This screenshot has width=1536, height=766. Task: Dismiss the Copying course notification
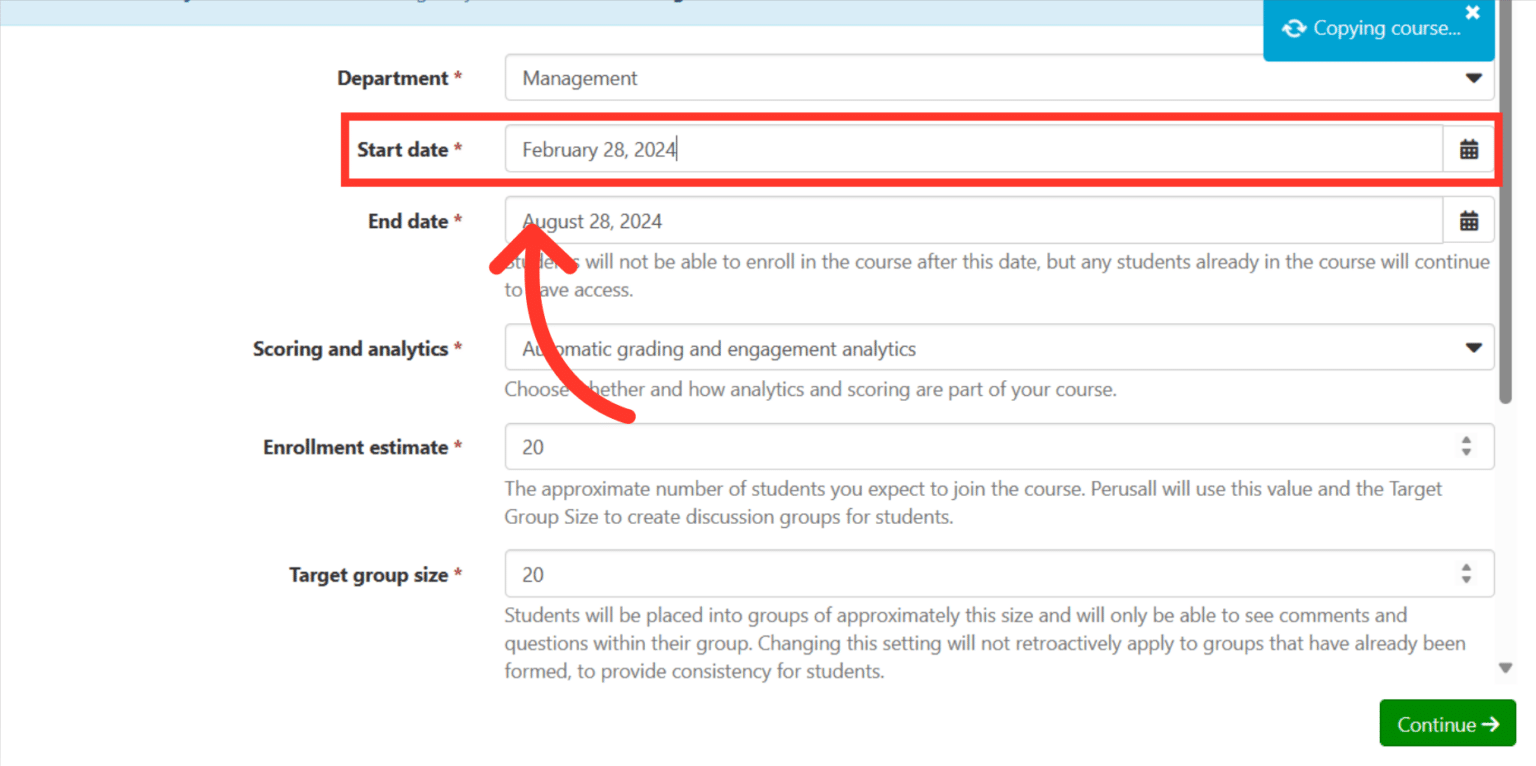tap(1472, 12)
